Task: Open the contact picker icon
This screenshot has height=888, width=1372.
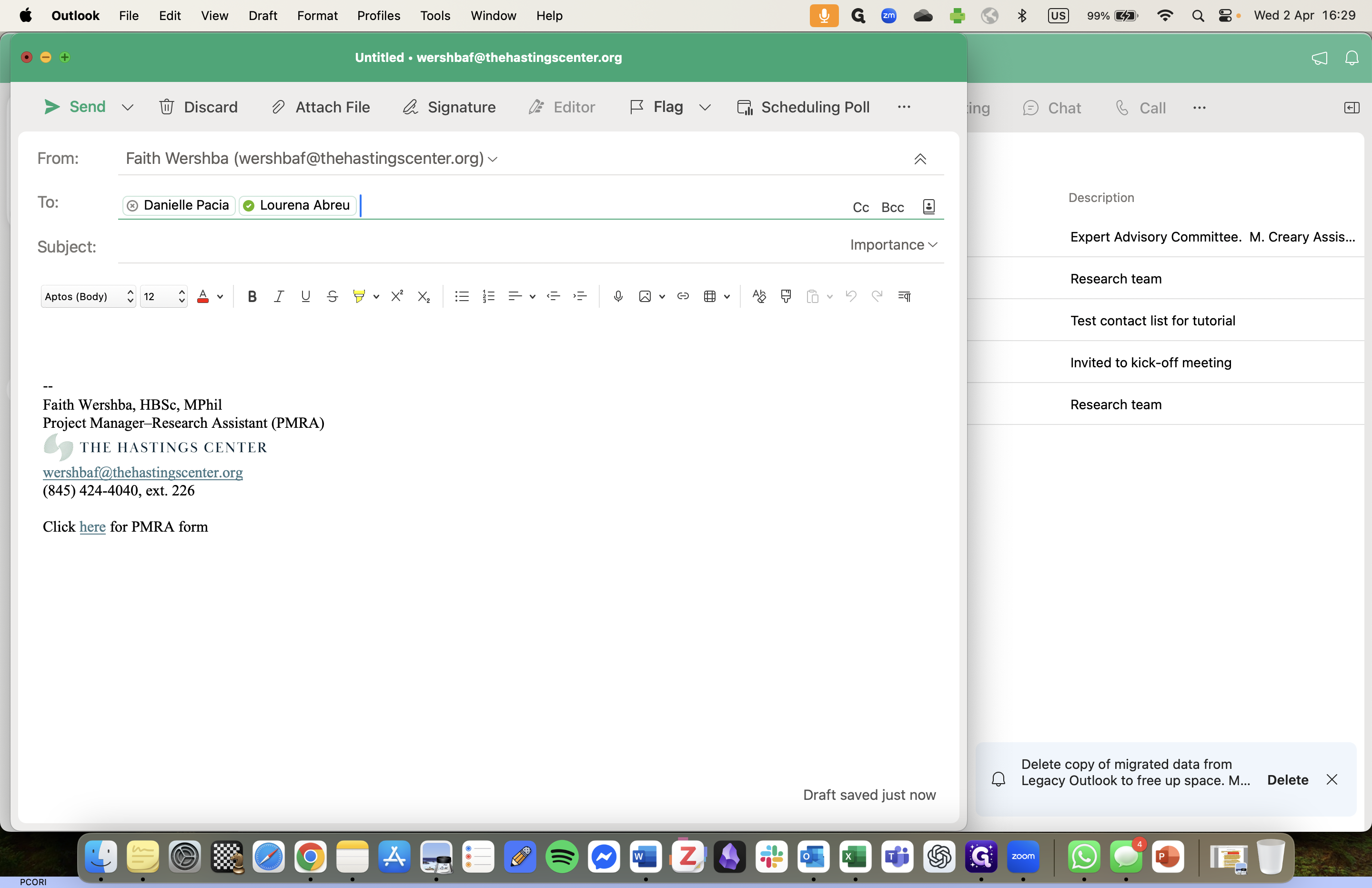Action: click(928, 207)
